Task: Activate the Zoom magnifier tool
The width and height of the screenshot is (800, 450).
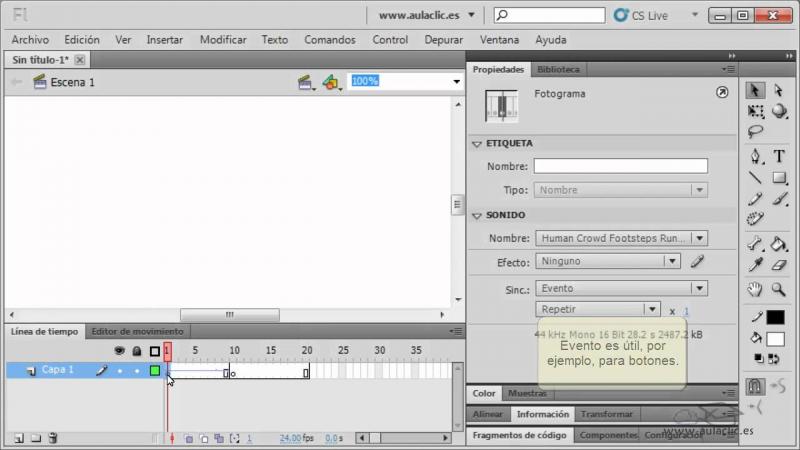Action: click(x=779, y=290)
